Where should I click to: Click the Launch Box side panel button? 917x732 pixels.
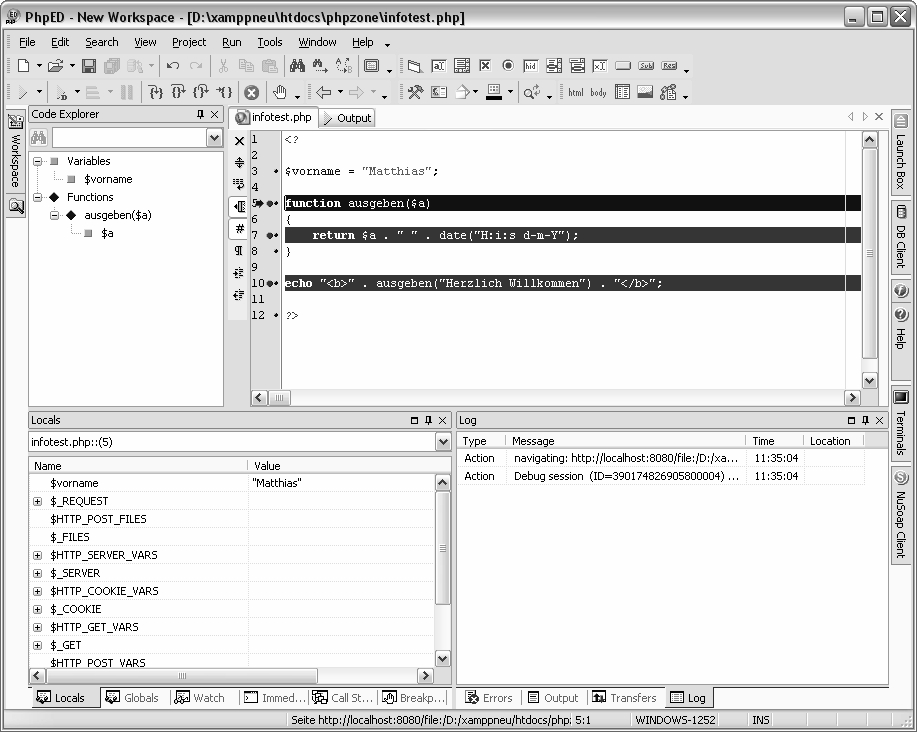[900, 150]
